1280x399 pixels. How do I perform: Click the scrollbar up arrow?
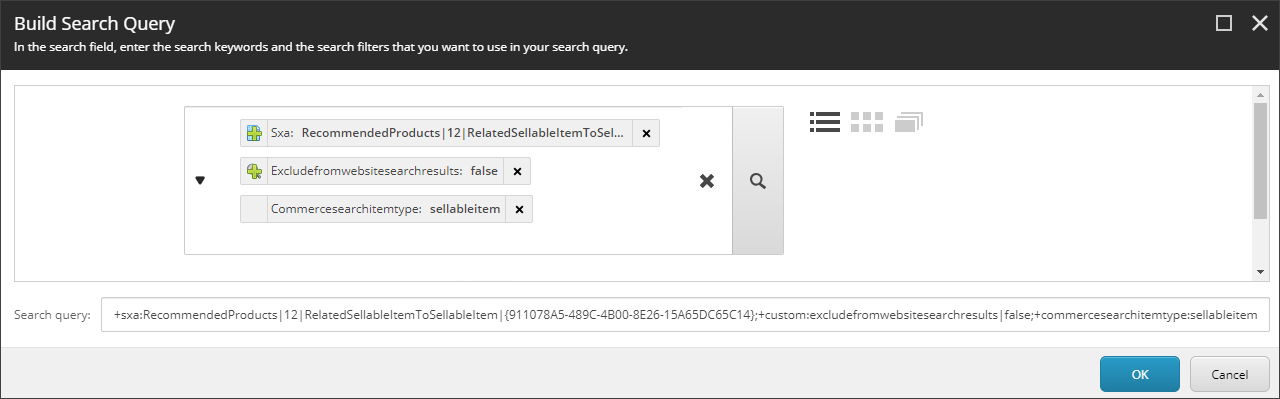click(1260, 94)
